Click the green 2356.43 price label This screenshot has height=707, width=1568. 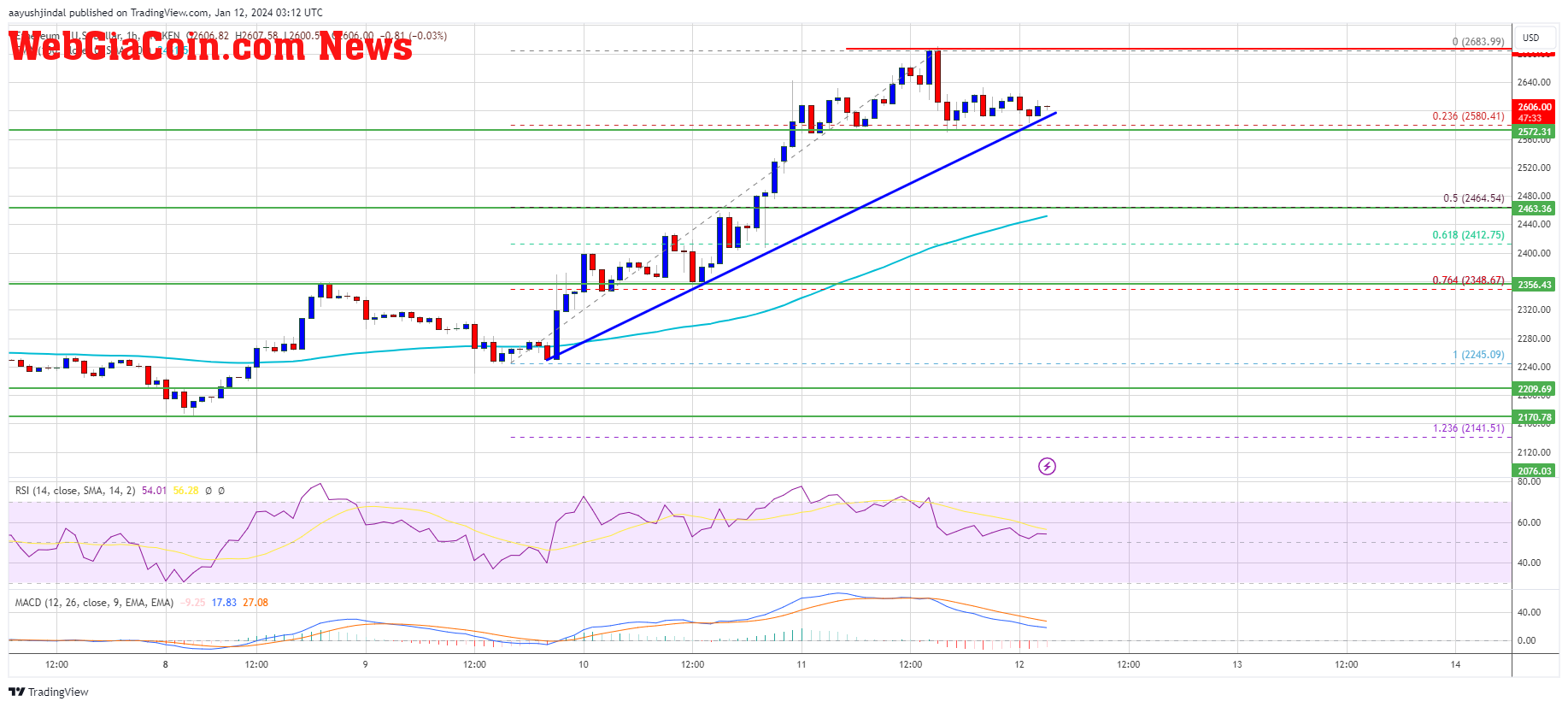click(1534, 285)
